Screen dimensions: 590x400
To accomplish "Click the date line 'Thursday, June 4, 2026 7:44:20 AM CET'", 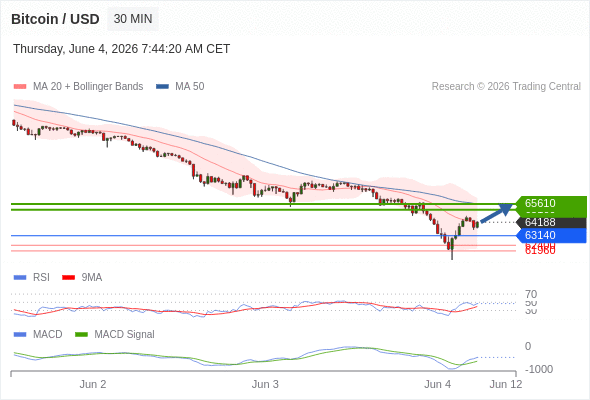I will pos(122,49).
